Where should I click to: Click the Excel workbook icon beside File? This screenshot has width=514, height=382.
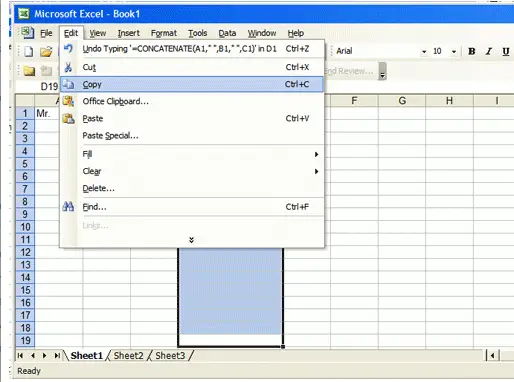click(27, 33)
